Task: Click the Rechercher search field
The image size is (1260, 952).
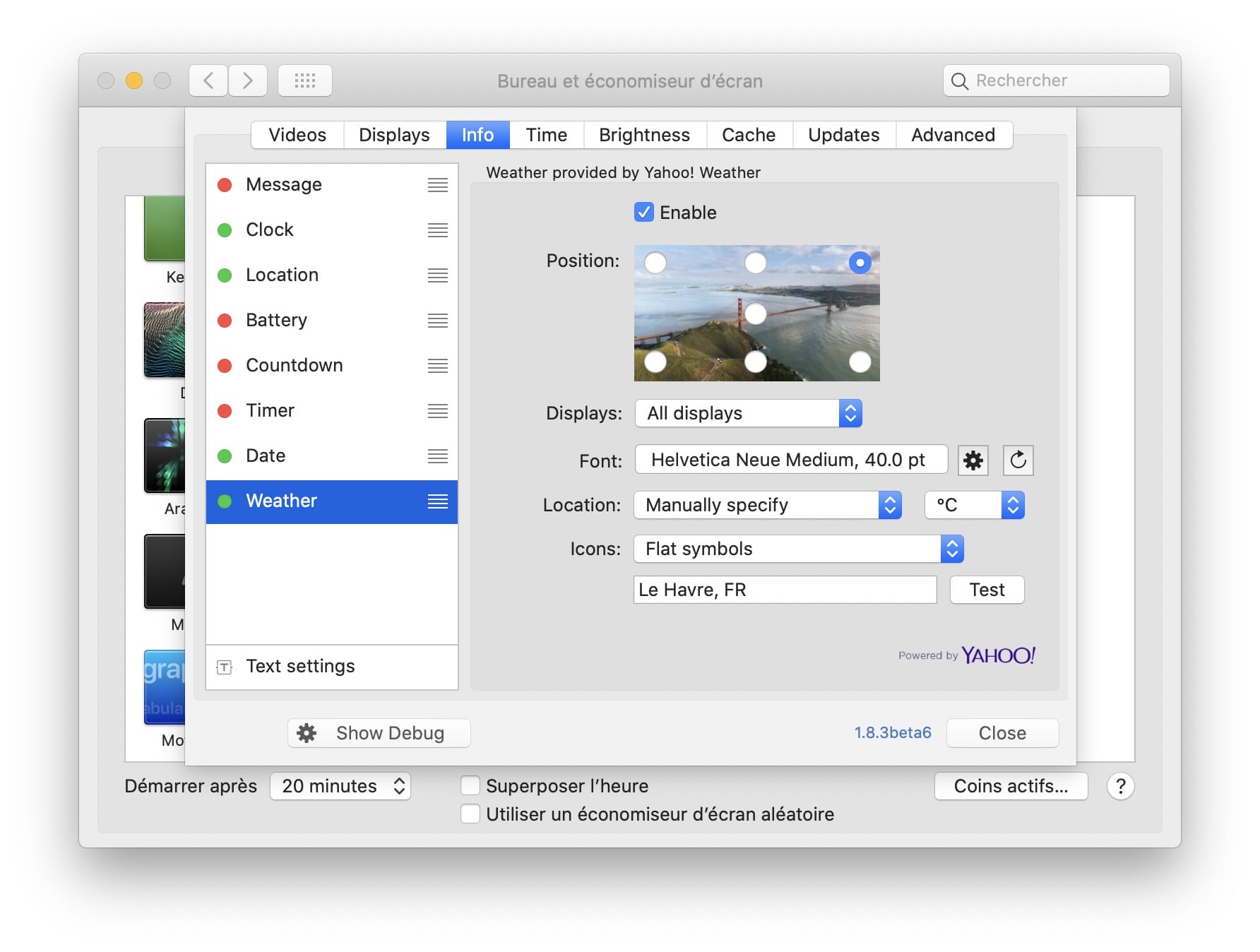Action: [x=1057, y=81]
